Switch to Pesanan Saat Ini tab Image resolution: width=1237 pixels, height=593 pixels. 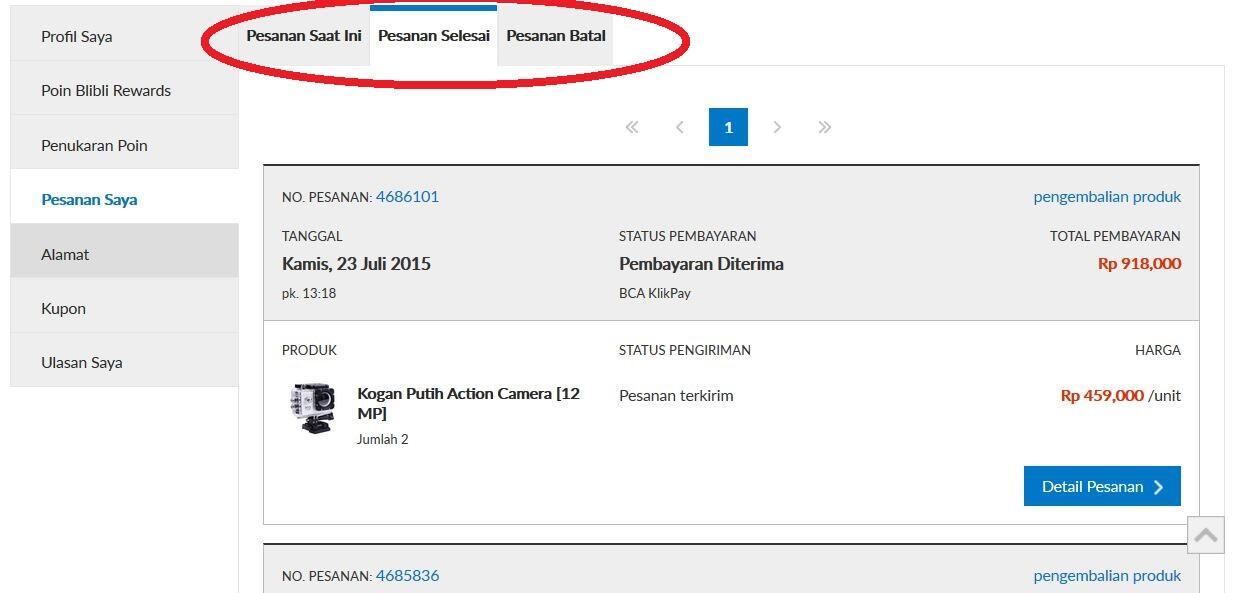[304, 36]
